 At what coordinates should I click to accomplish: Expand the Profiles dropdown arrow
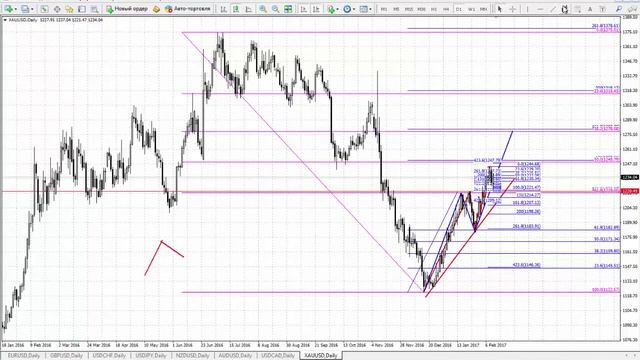tap(32, 9)
